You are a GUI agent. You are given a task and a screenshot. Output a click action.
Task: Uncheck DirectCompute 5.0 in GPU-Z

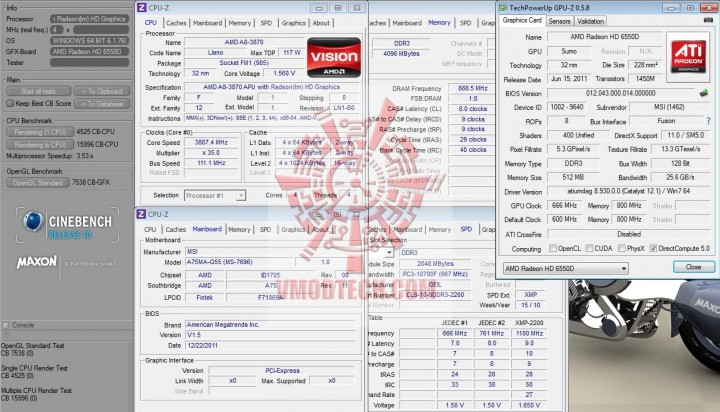(653, 248)
